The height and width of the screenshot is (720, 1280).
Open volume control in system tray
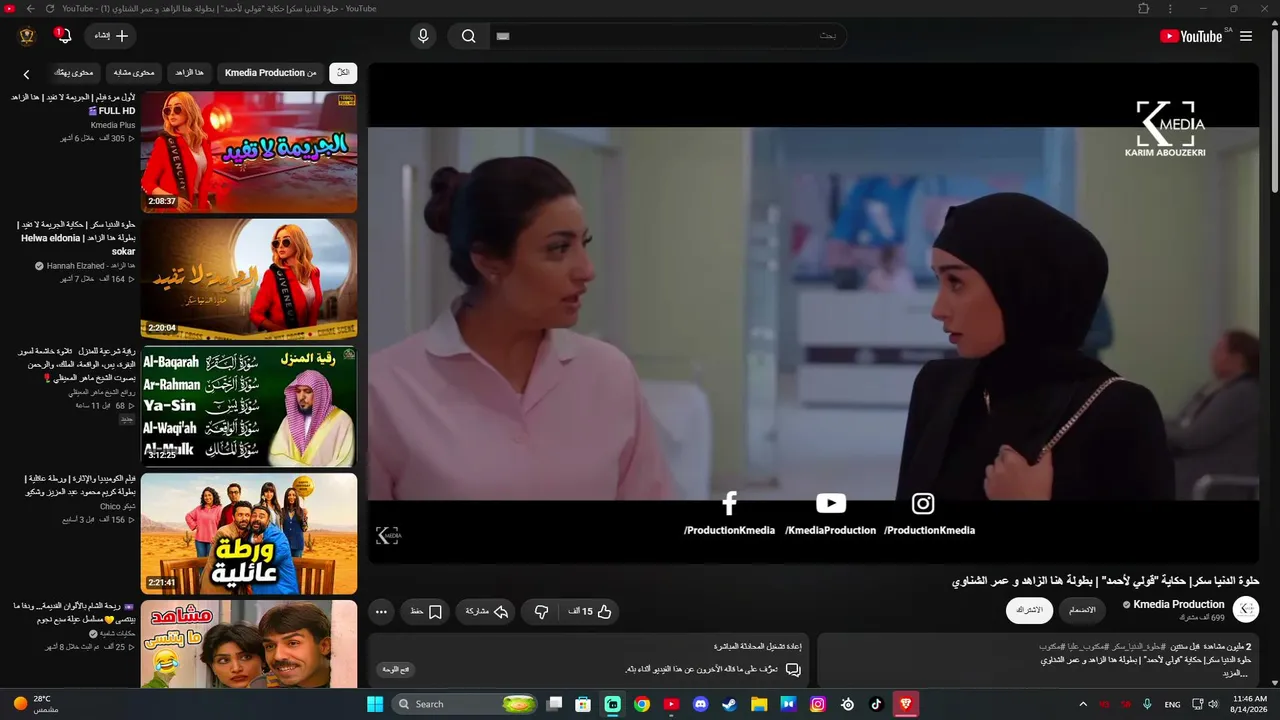[x=1212, y=704]
